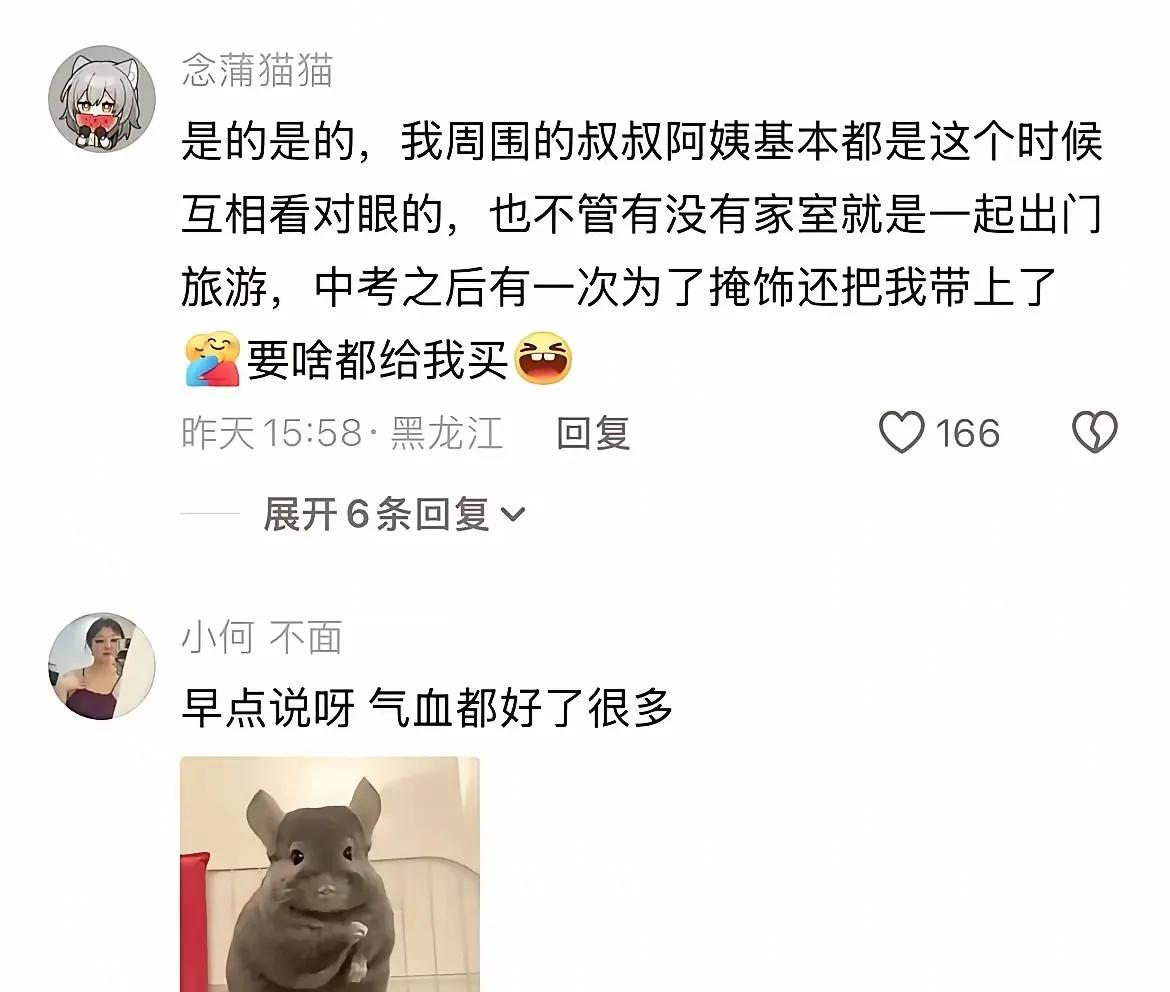Open username 念蒲猫猫
The width and height of the screenshot is (1170, 992).
click(x=257, y=70)
